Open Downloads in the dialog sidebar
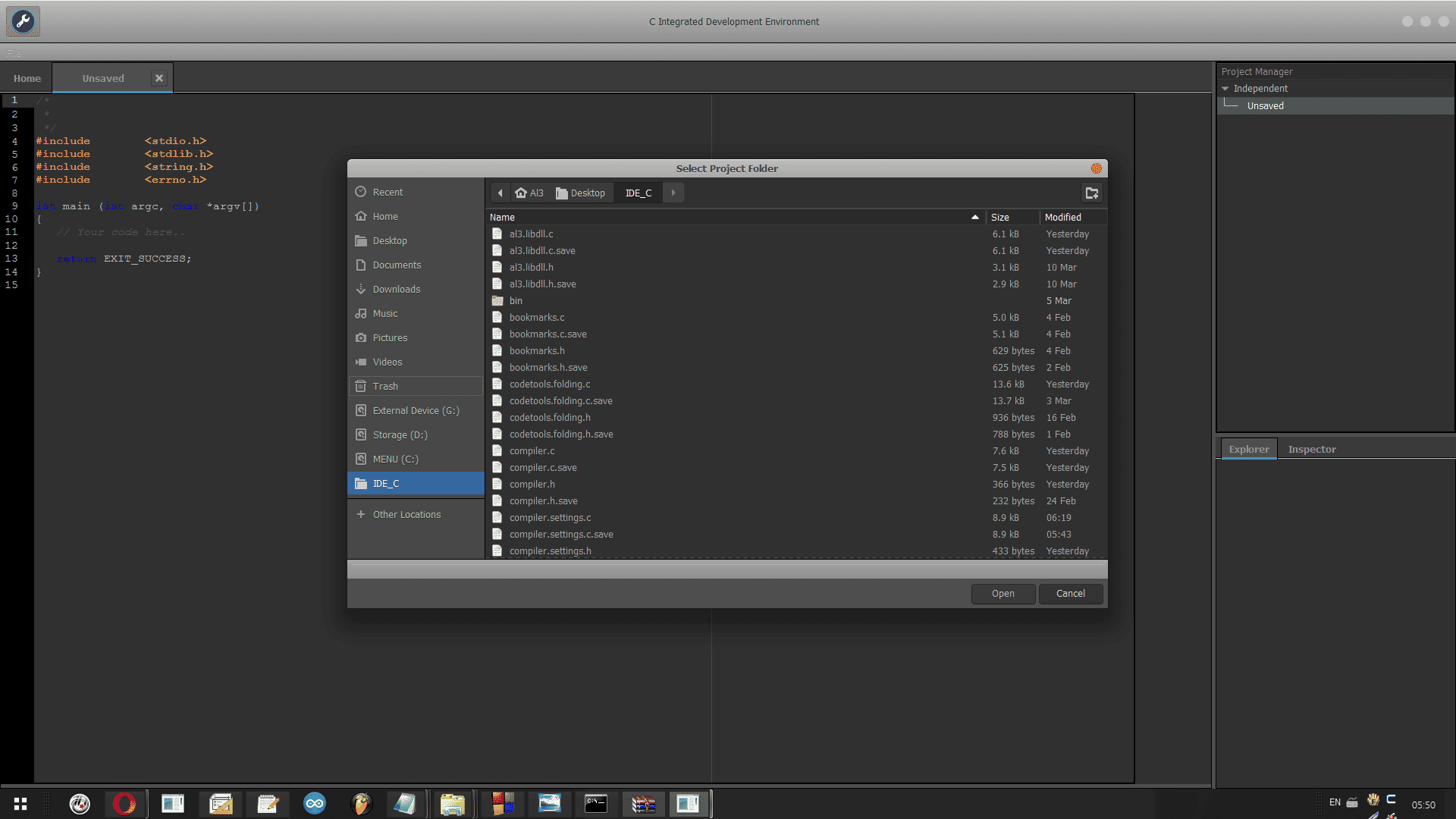 point(416,289)
